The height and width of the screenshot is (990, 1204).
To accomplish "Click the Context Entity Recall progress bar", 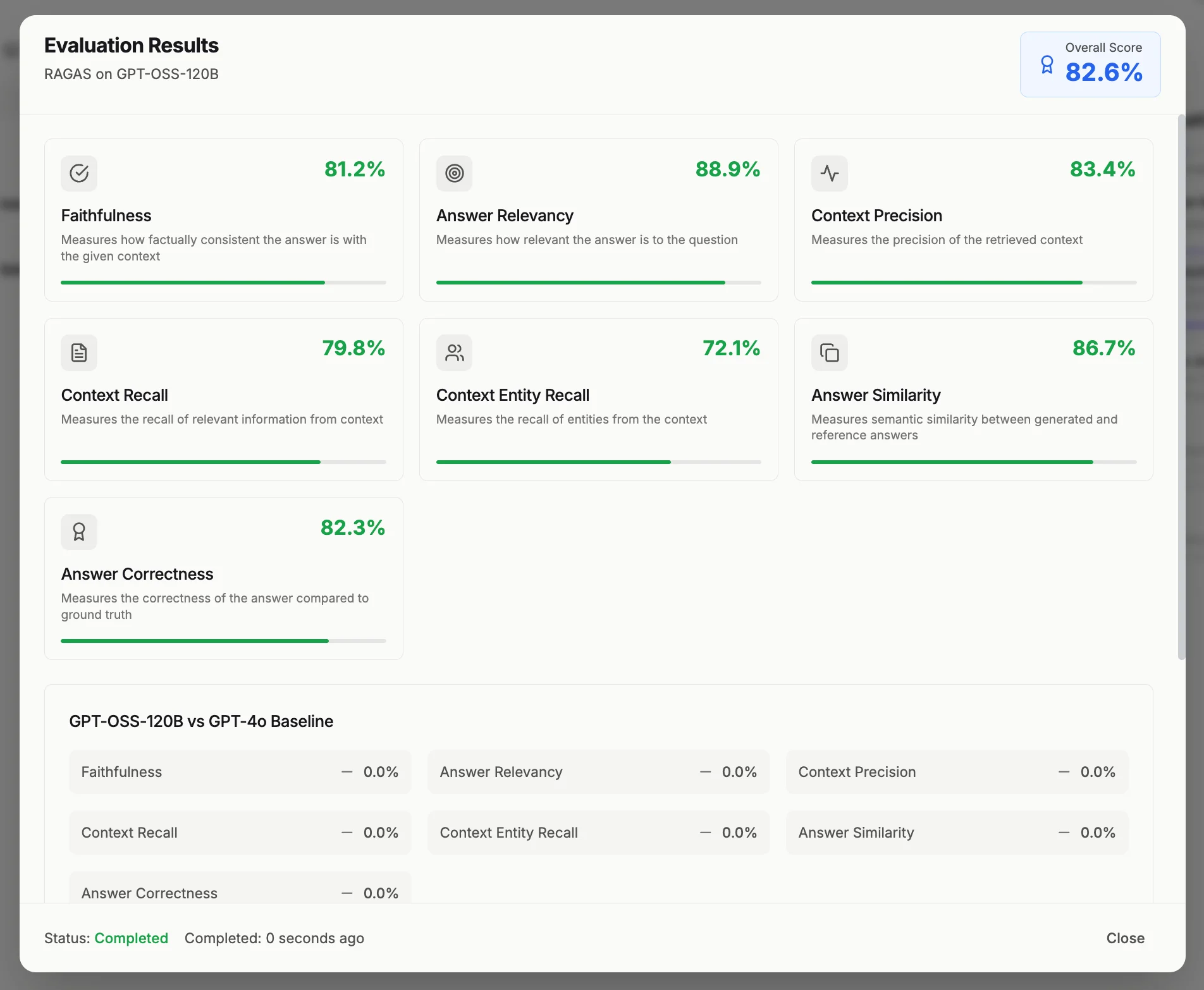I will click(x=598, y=462).
